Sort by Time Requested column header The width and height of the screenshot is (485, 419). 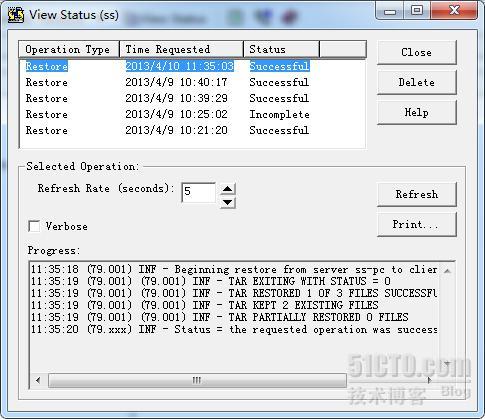181,49
